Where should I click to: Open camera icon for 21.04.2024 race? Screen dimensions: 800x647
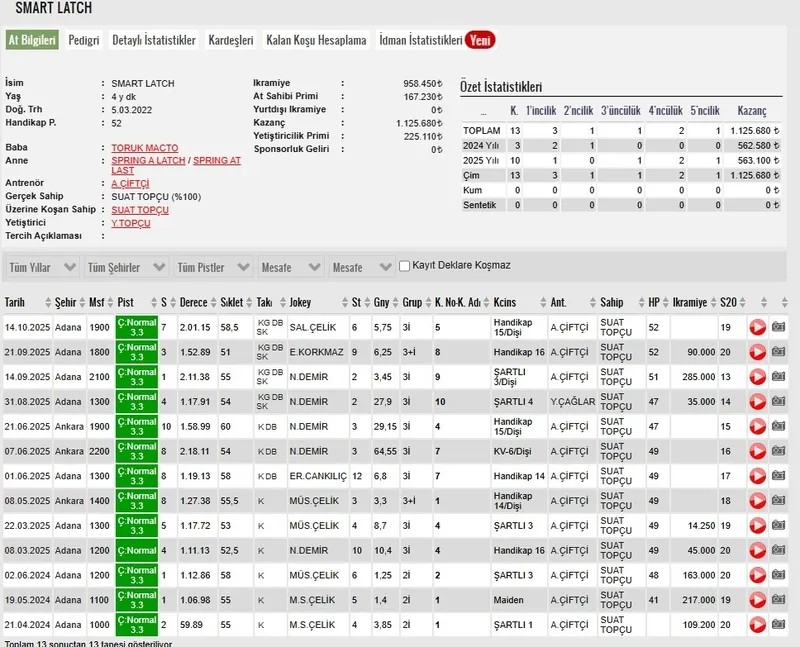coord(779,625)
